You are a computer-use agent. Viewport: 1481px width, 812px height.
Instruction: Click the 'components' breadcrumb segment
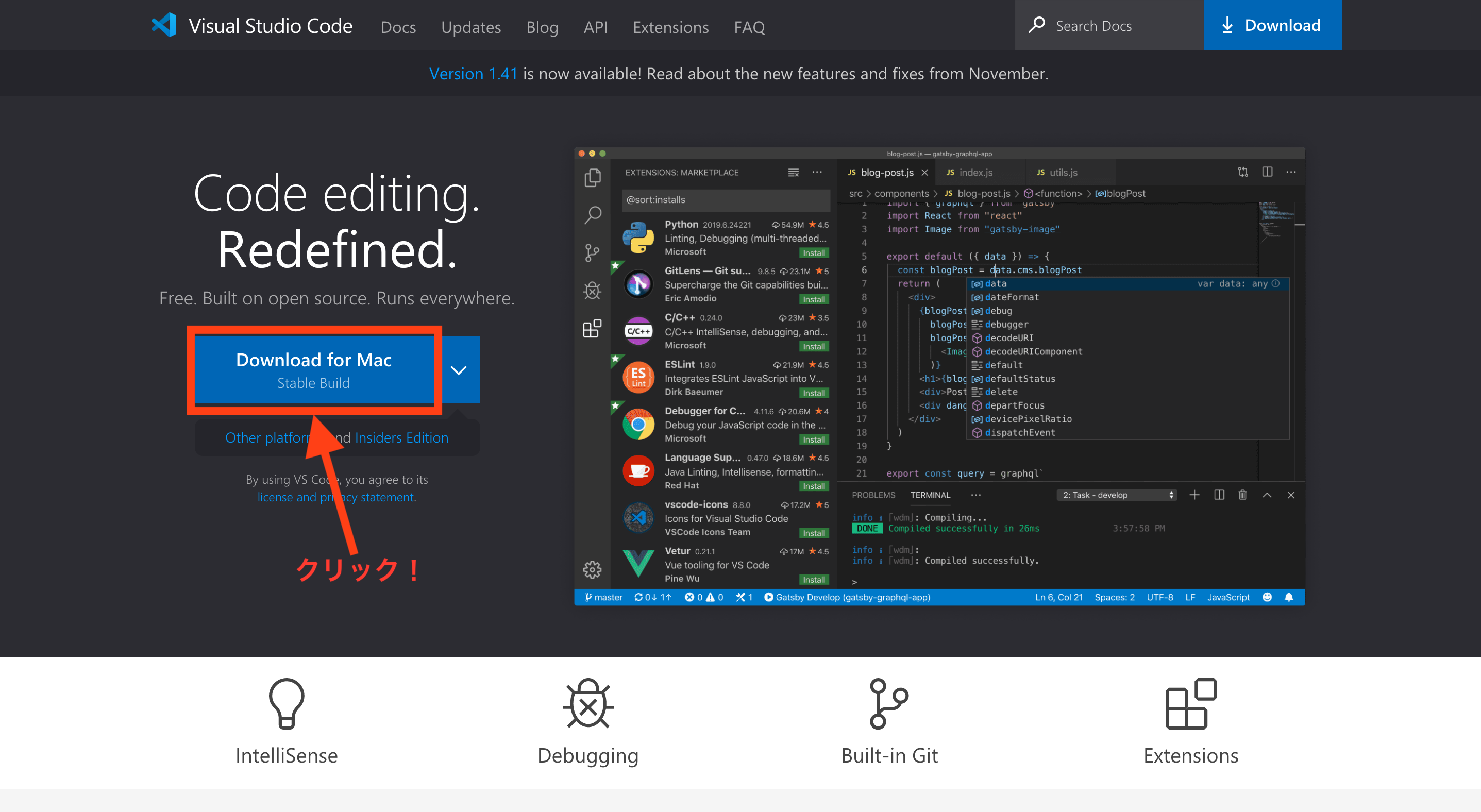[901, 193]
